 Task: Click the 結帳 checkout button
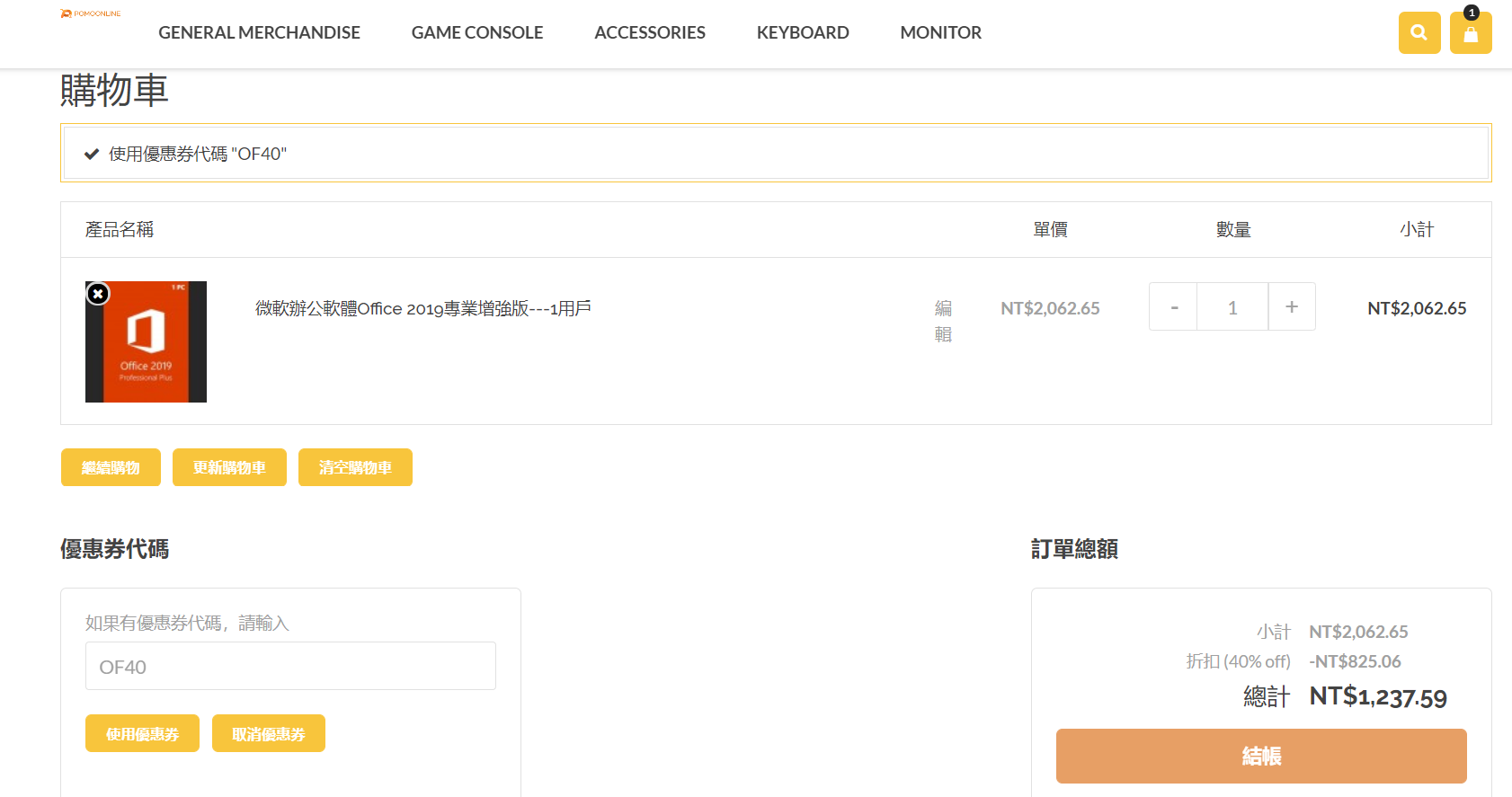[x=1261, y=756]
